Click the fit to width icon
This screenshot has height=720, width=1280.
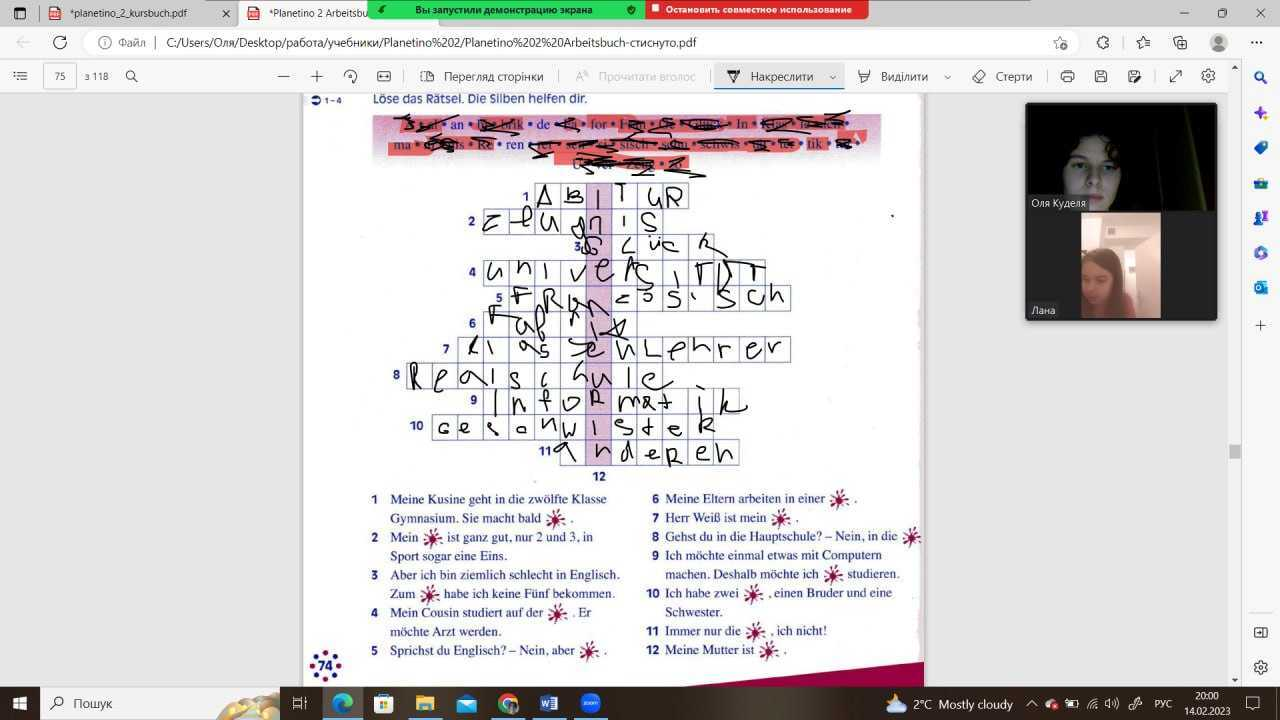point(384,76)
